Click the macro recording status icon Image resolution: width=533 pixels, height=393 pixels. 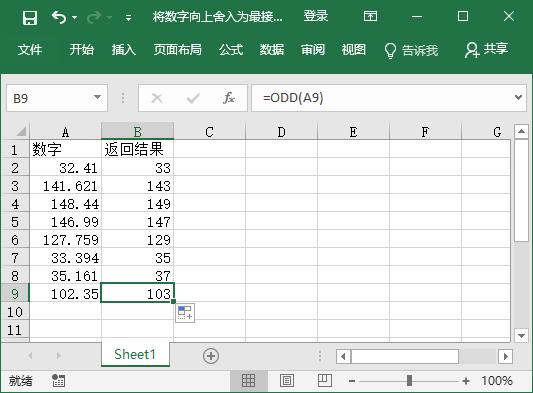point(58,380)
